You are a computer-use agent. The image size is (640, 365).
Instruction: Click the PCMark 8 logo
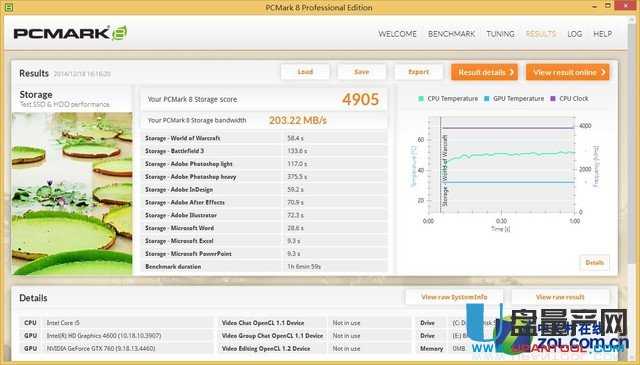click(x=70, y=33)
